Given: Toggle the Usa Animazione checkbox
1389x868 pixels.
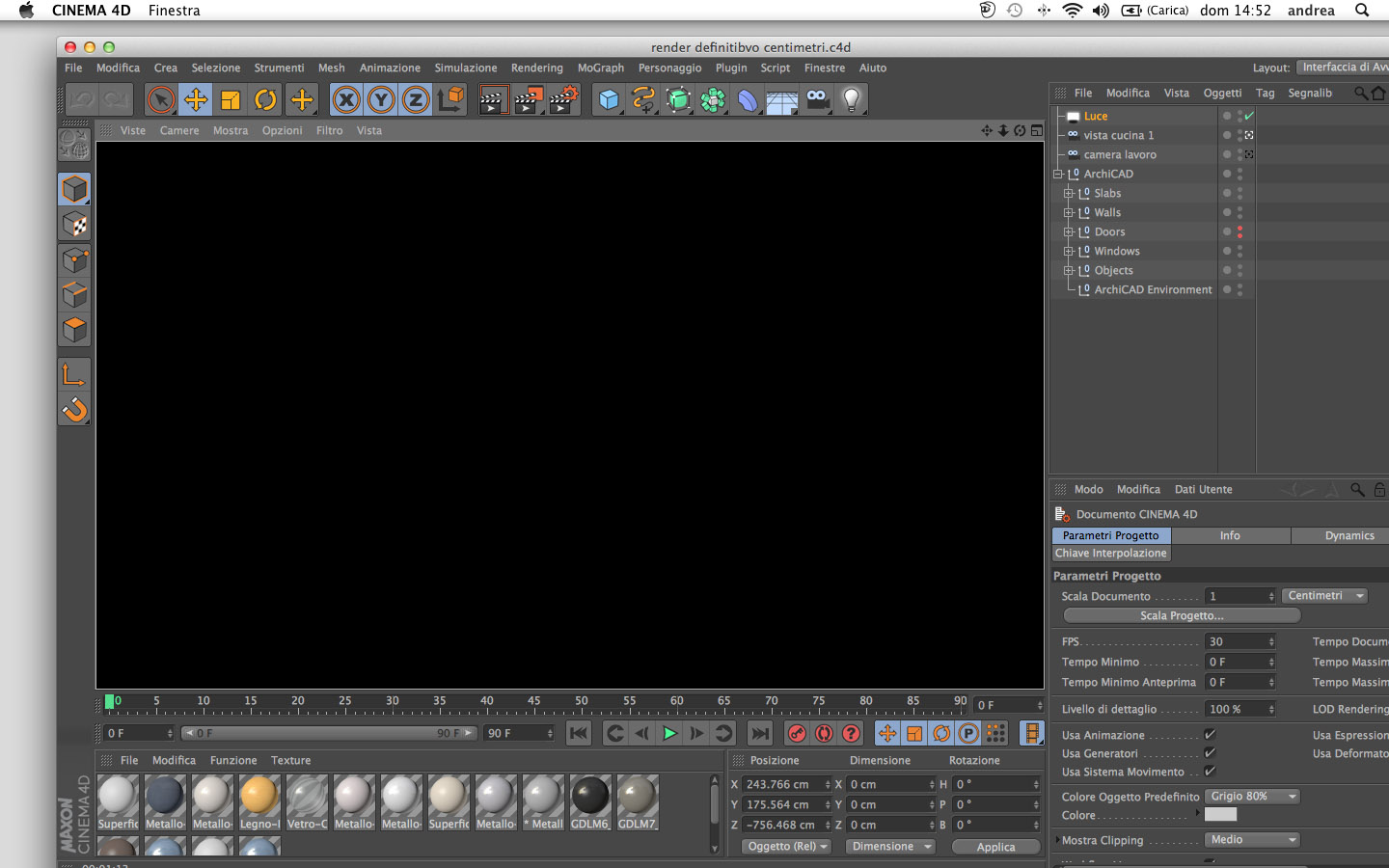Looking at the screenshot, I should pos(1210,735).
